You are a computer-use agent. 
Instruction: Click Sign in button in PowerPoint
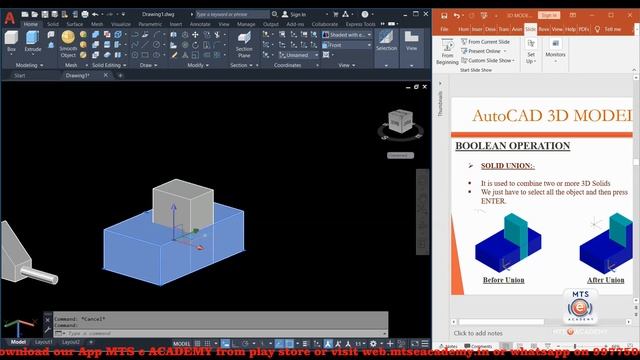tap(549, 15)
